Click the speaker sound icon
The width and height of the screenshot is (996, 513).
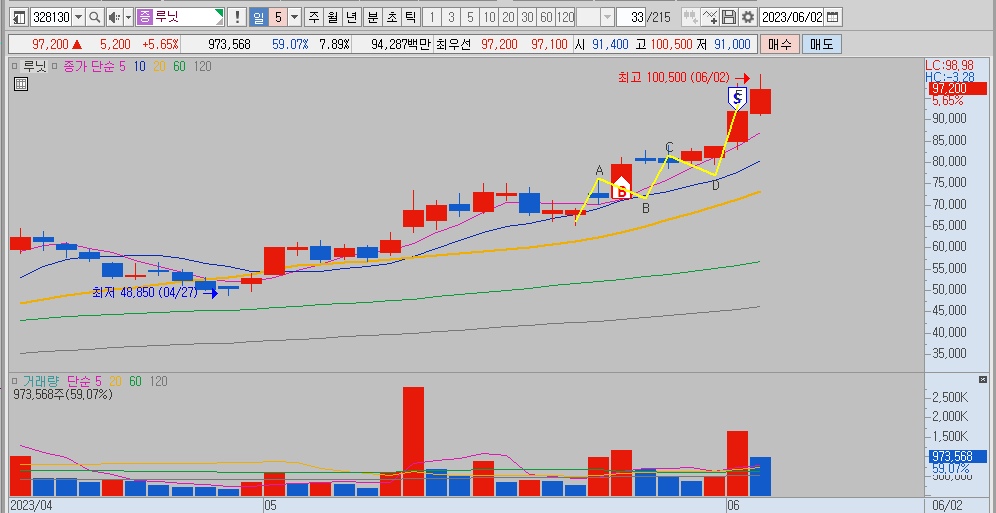[x=113, y=17]
